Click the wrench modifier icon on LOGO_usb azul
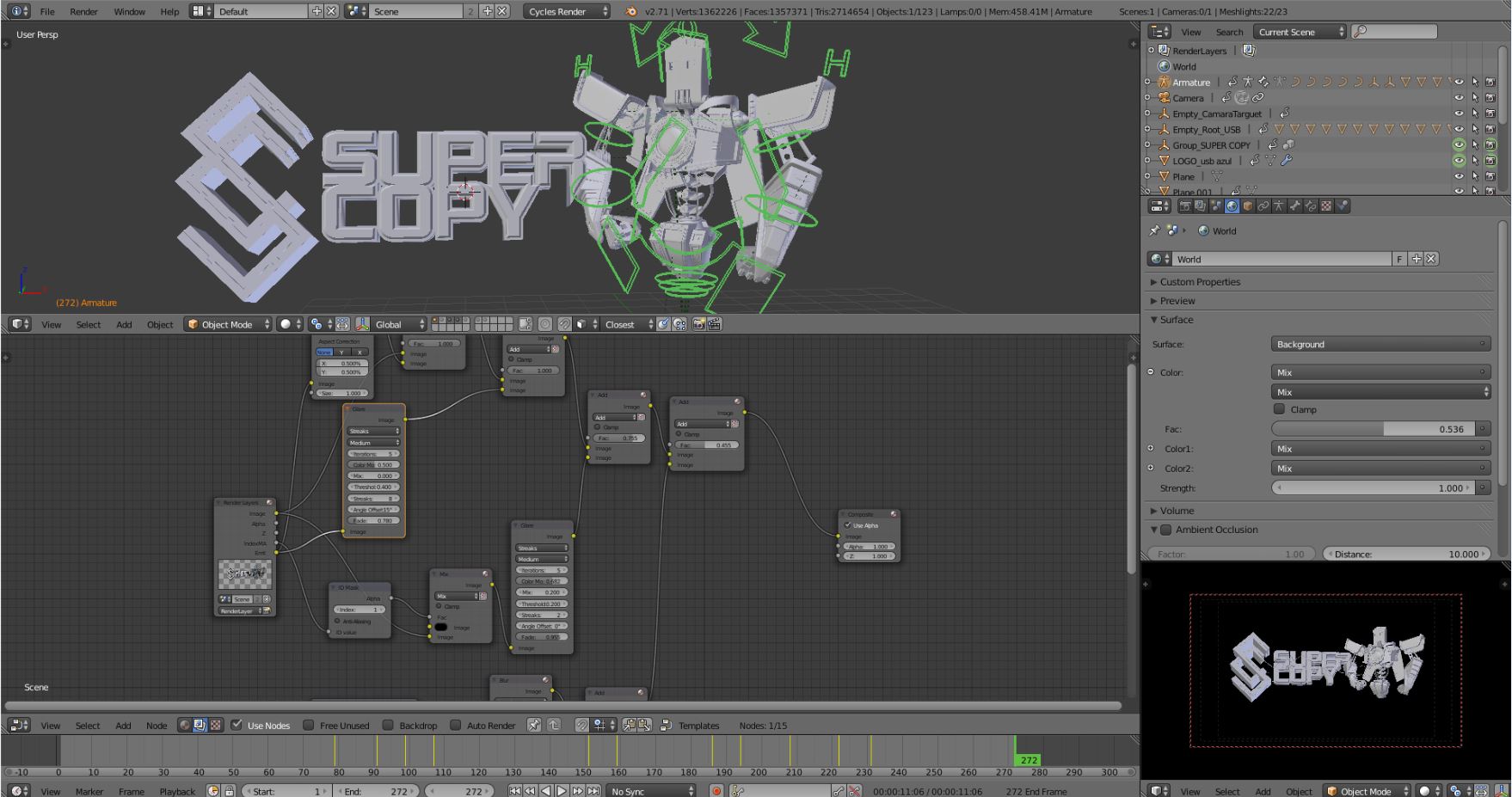Image resolution: width=1512 pixels, height=797 pixels. (1287, 161)
